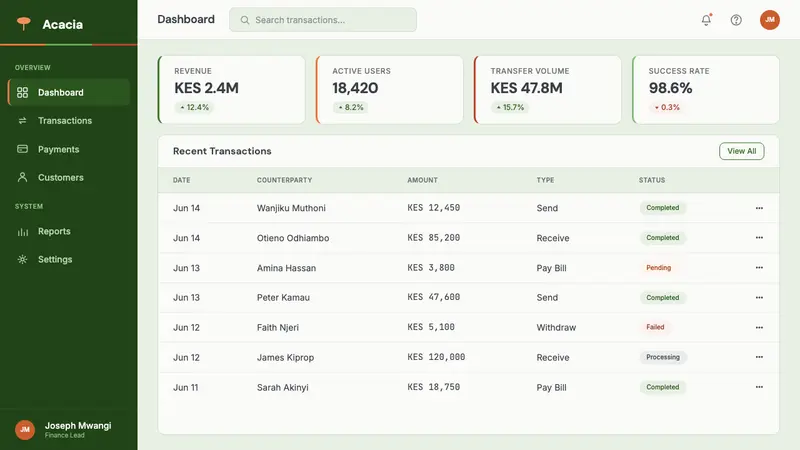This screenshot has height=450, width=800.
Task: Click the Jun 11 date cell
Action: pos(185,387)
